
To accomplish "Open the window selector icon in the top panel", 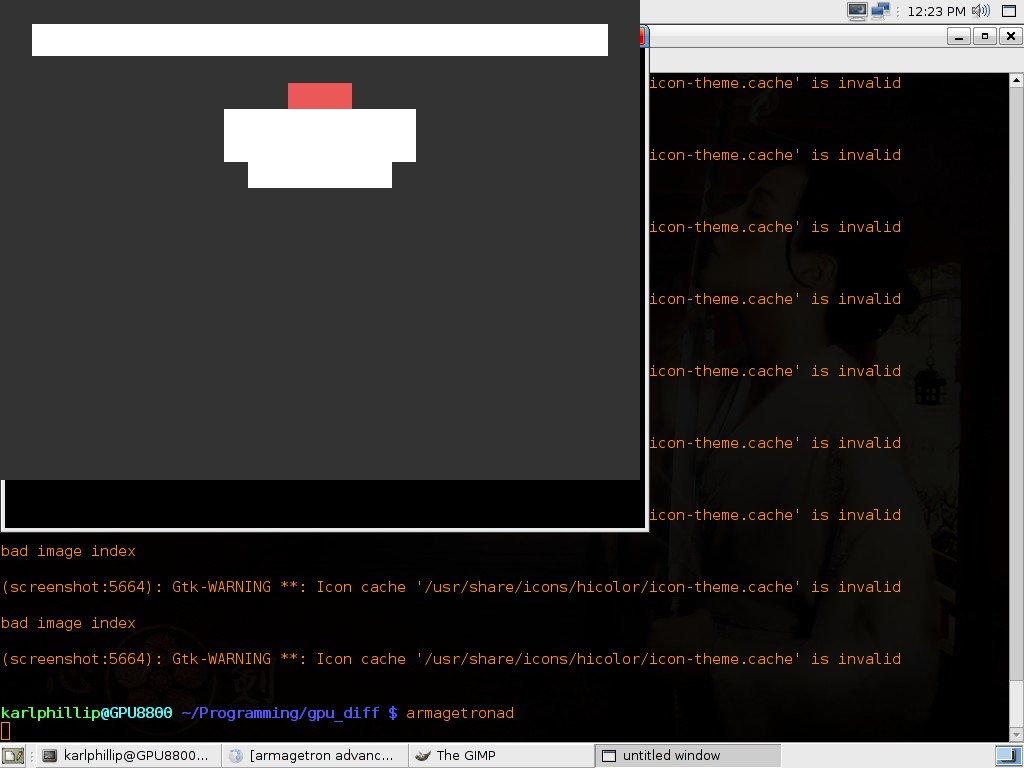I will 1009,11.
